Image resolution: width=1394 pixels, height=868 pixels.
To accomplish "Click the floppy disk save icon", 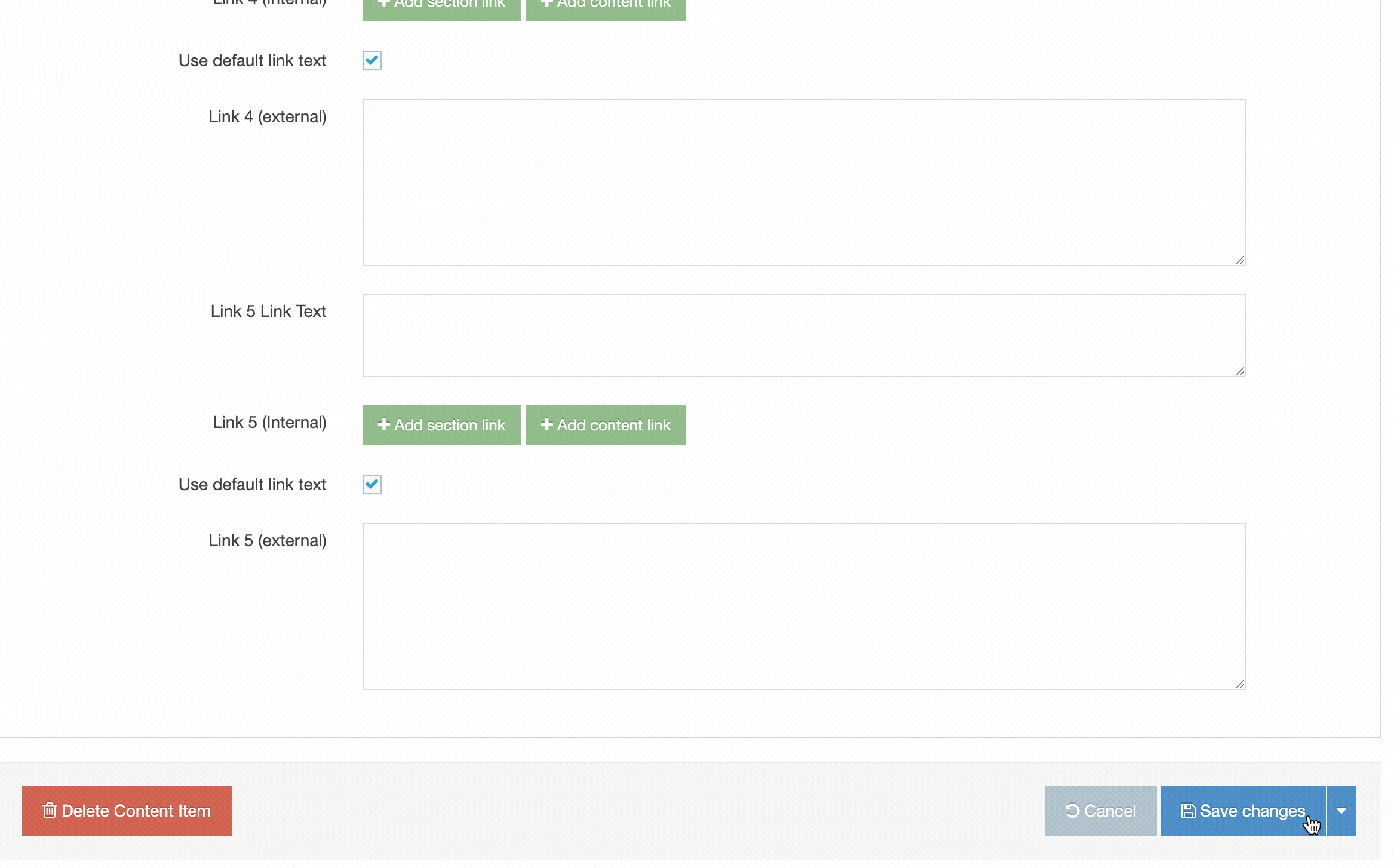I will 1188,810.
